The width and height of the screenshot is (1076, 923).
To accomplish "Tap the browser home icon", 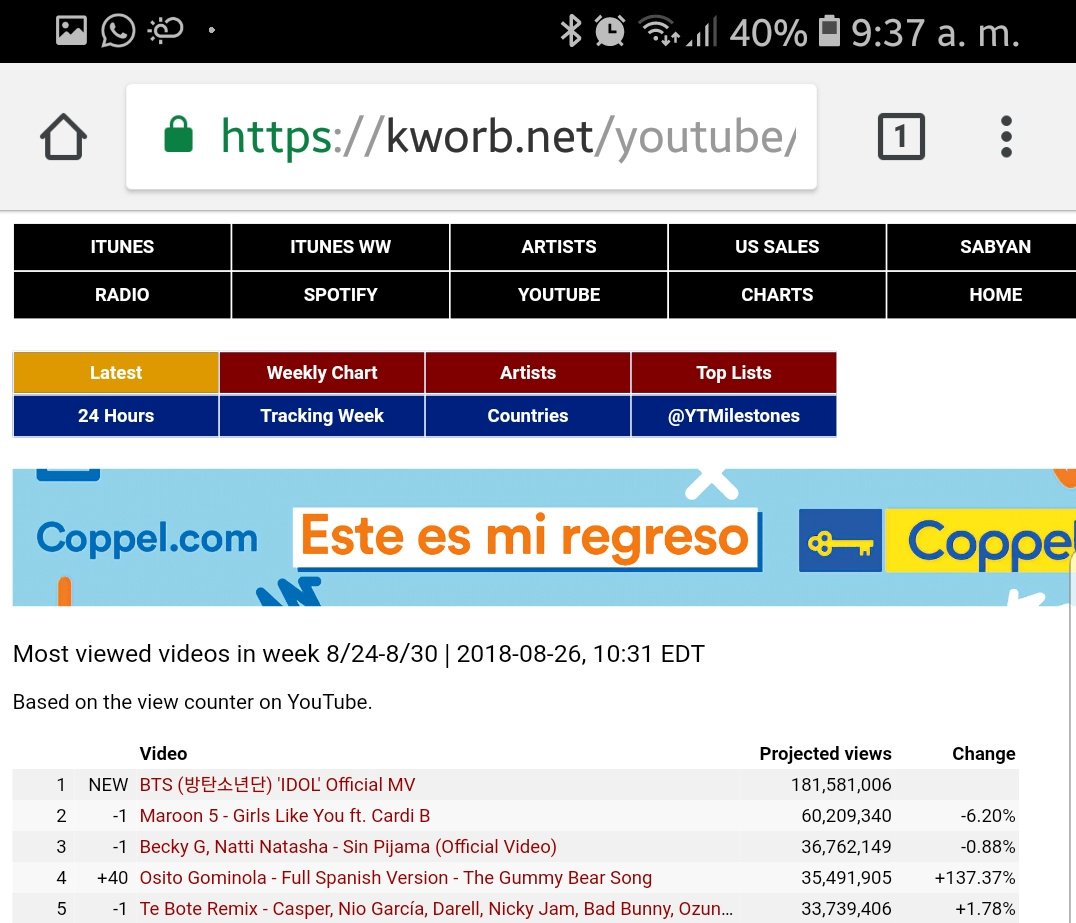I will [63, 137].
